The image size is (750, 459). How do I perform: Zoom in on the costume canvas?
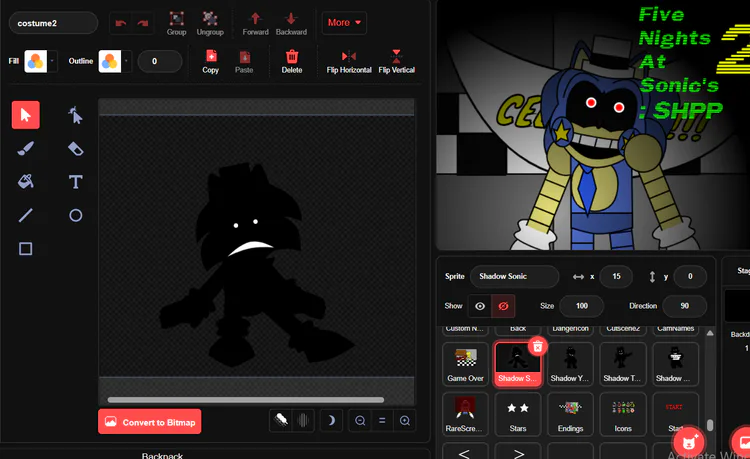(x=405, y=421)
